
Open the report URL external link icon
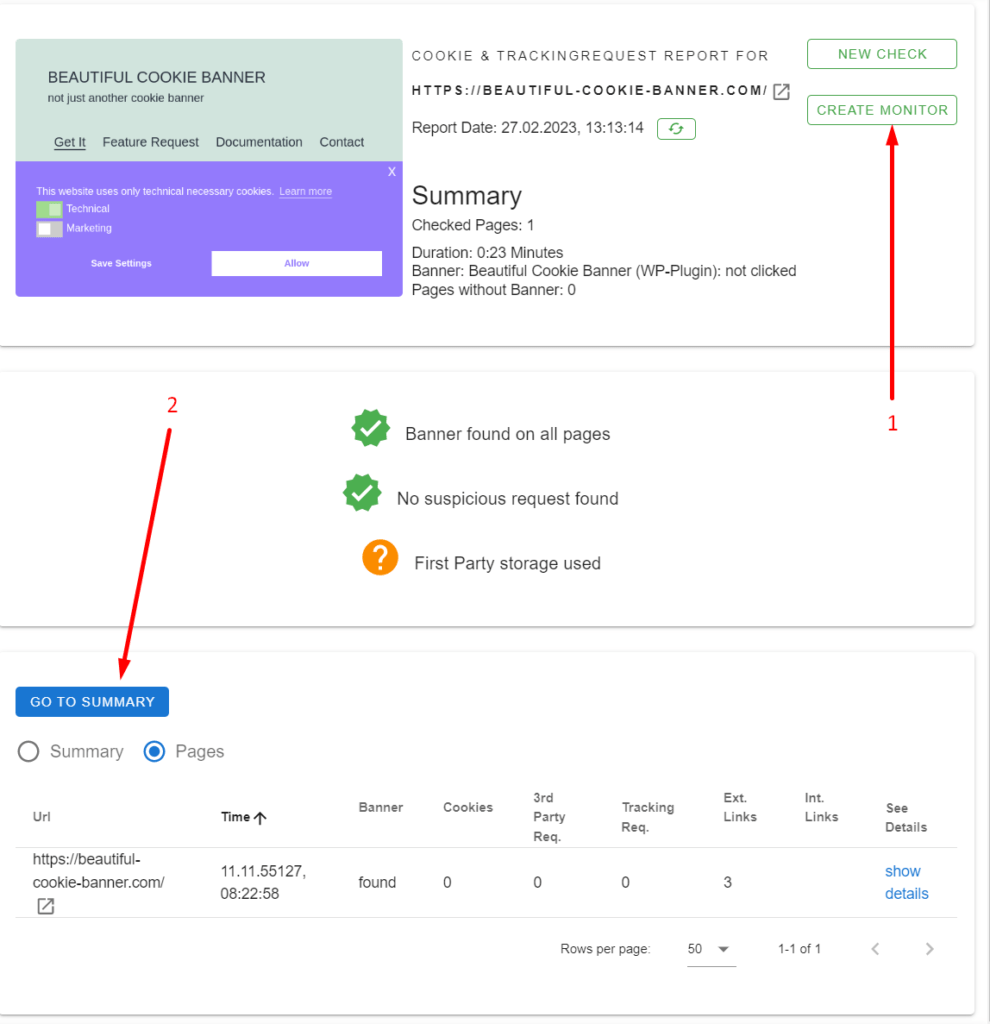click(x=781, y=91)
